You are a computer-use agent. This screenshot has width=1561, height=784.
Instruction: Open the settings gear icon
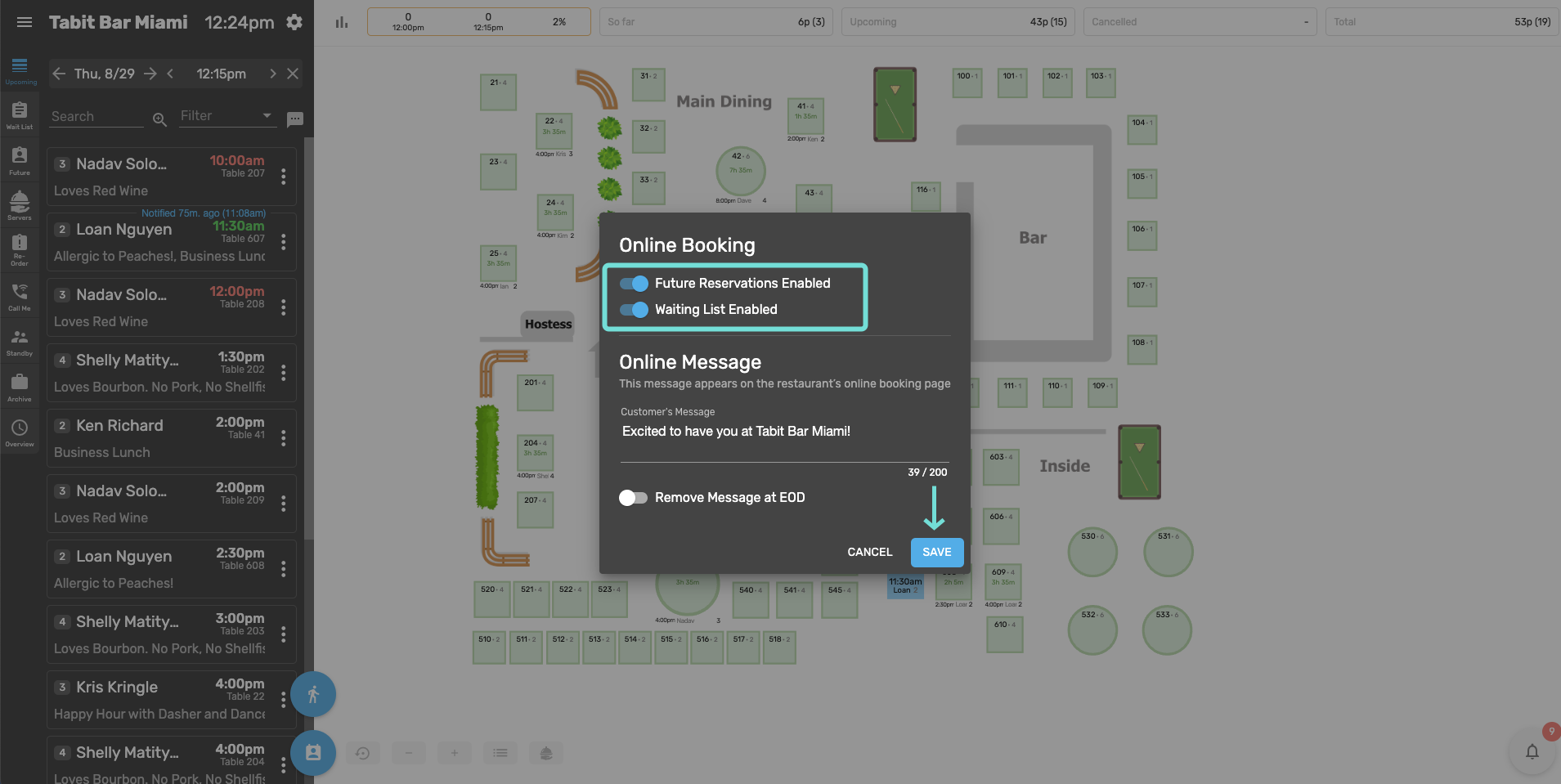[x=294, y=23]
